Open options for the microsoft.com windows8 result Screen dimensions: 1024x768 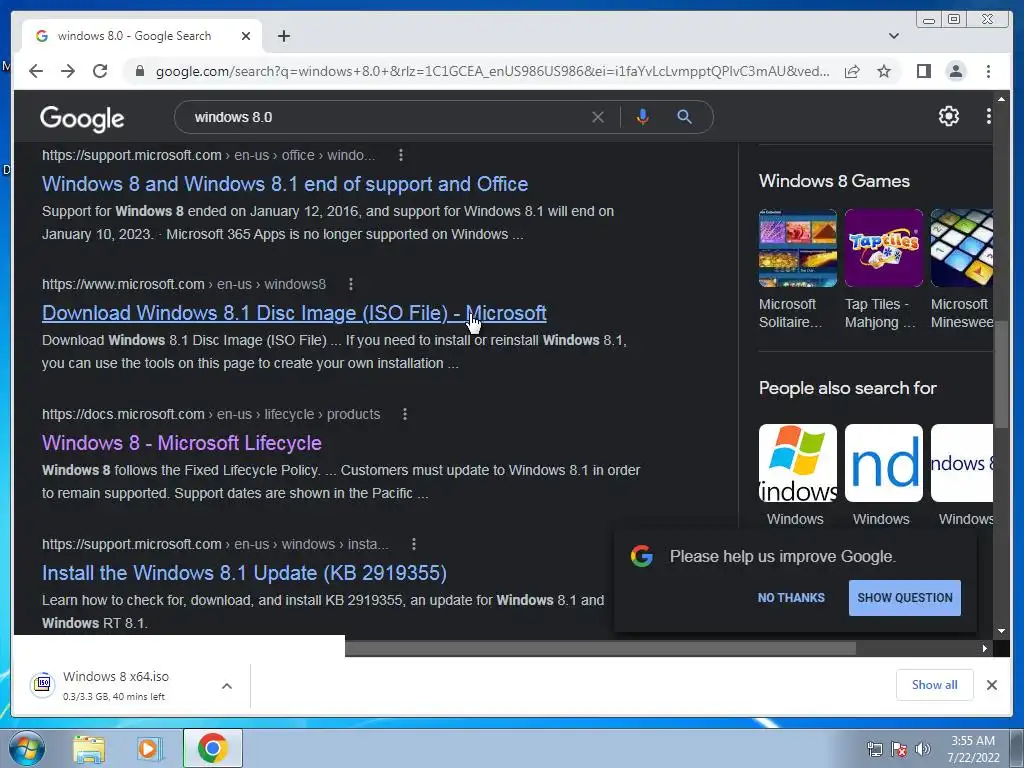point(351,284)
